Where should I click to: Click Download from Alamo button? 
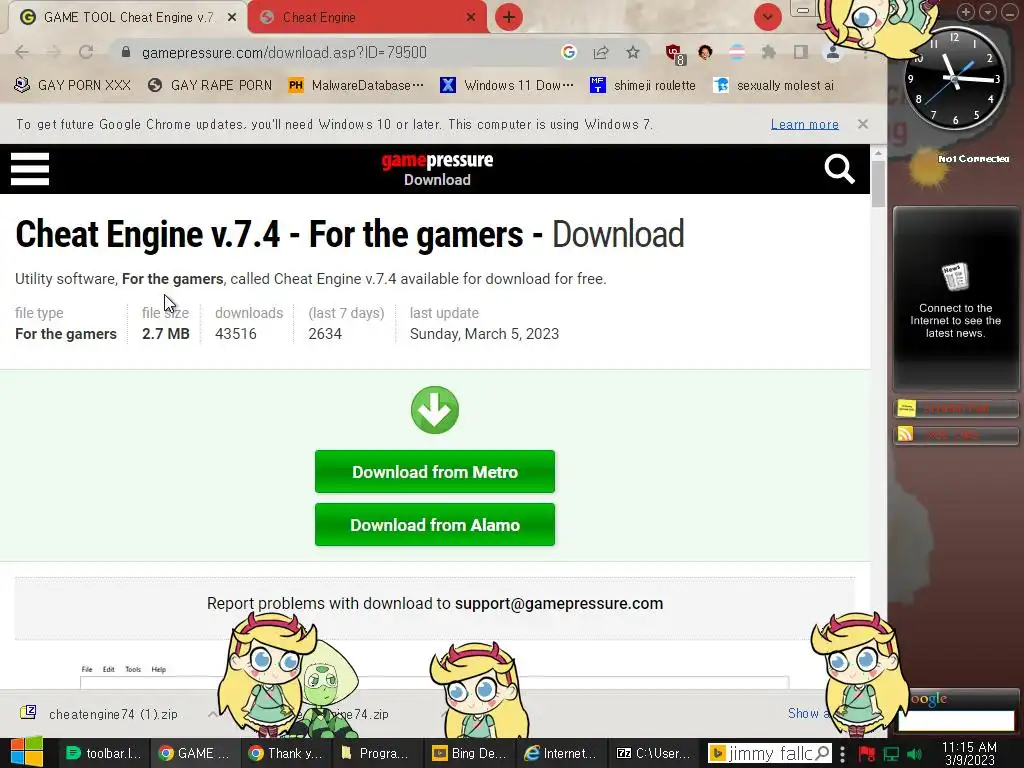pos(435,524)
